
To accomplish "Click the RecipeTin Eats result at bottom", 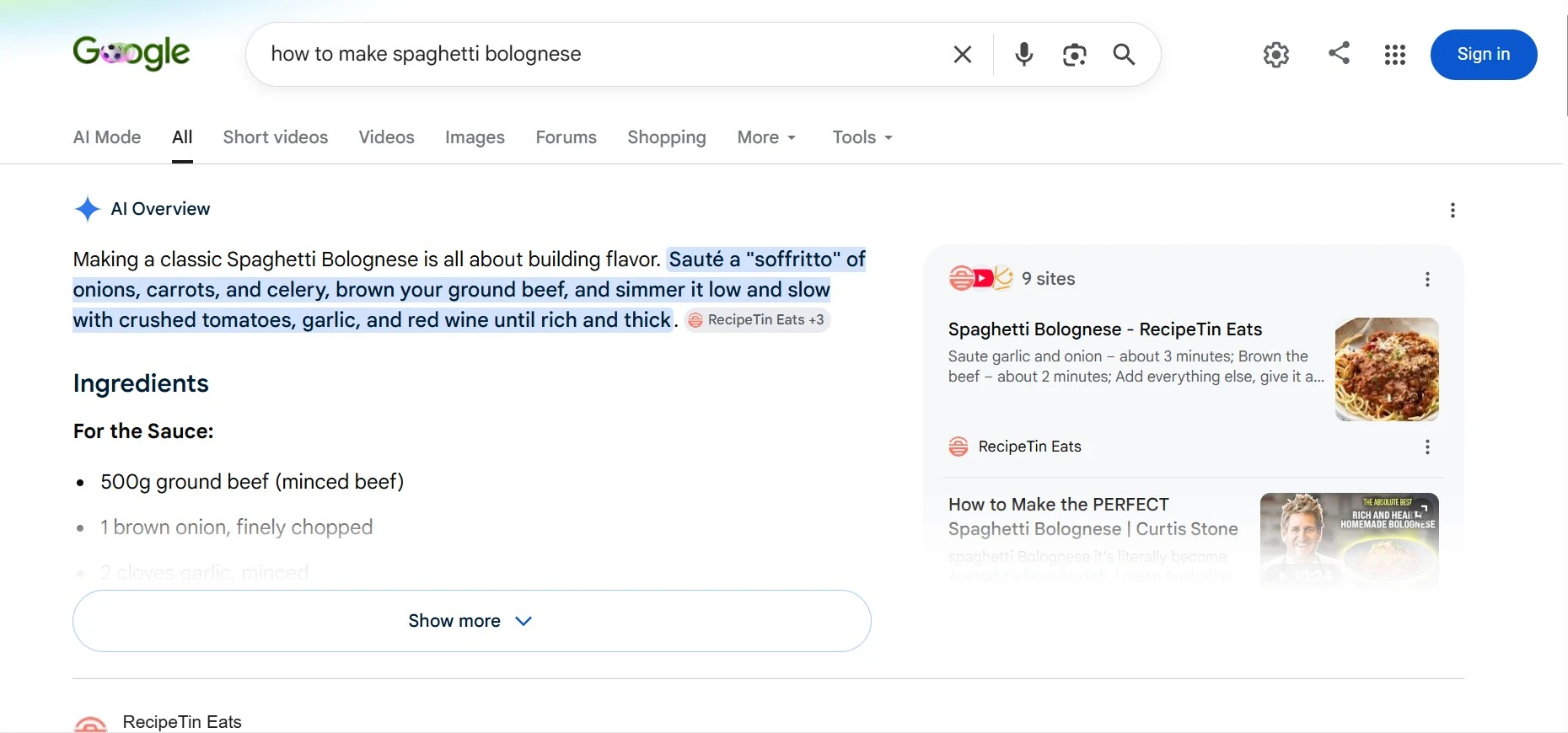I will coord(182,722).
